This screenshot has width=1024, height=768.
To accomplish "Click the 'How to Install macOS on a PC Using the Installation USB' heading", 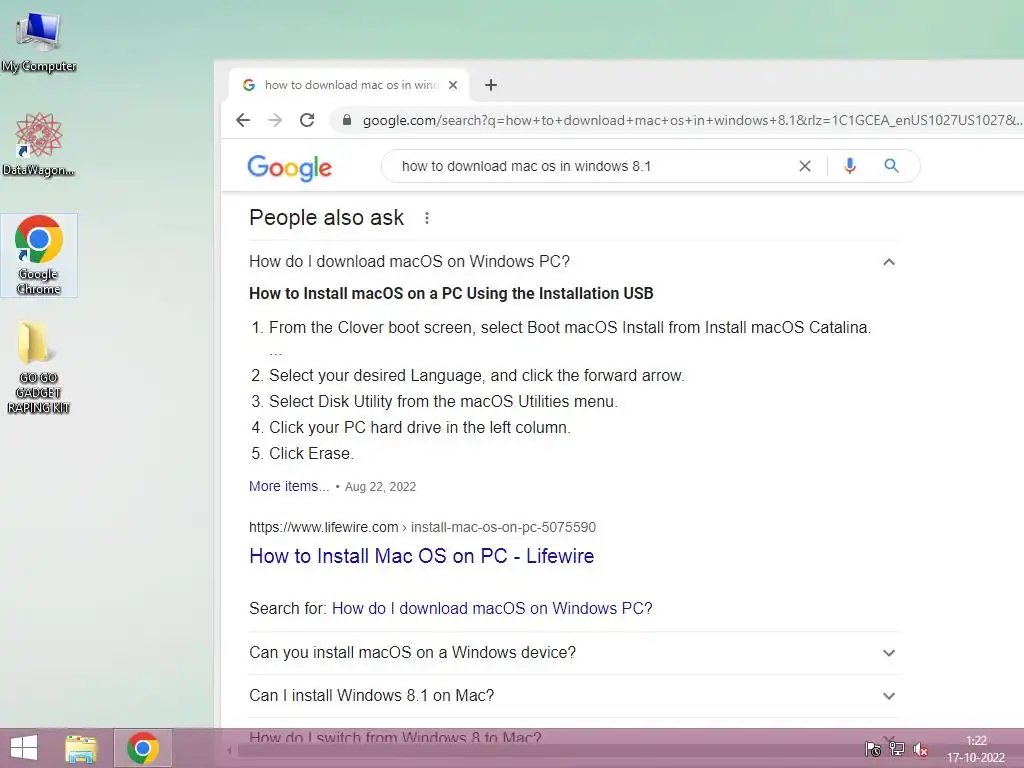I will (451, 293).
